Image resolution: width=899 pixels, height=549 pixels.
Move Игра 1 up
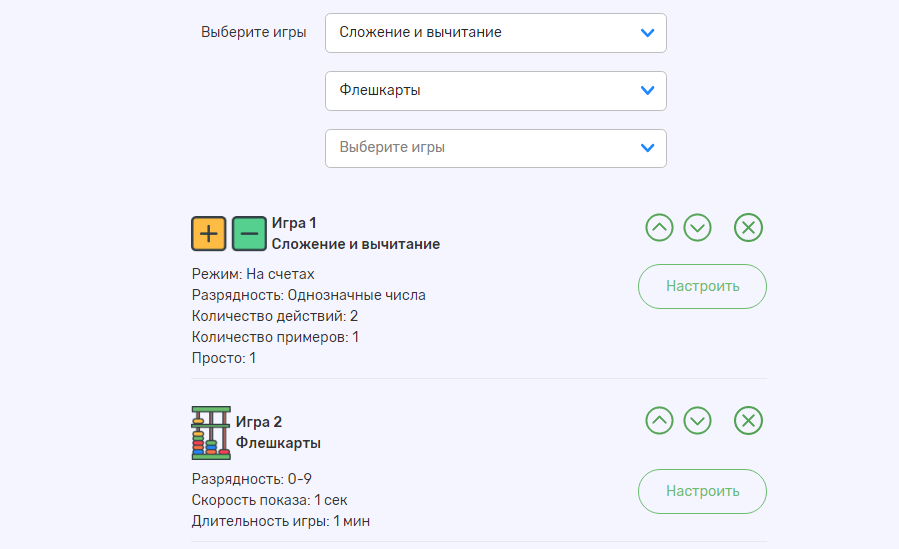[659, 228]
